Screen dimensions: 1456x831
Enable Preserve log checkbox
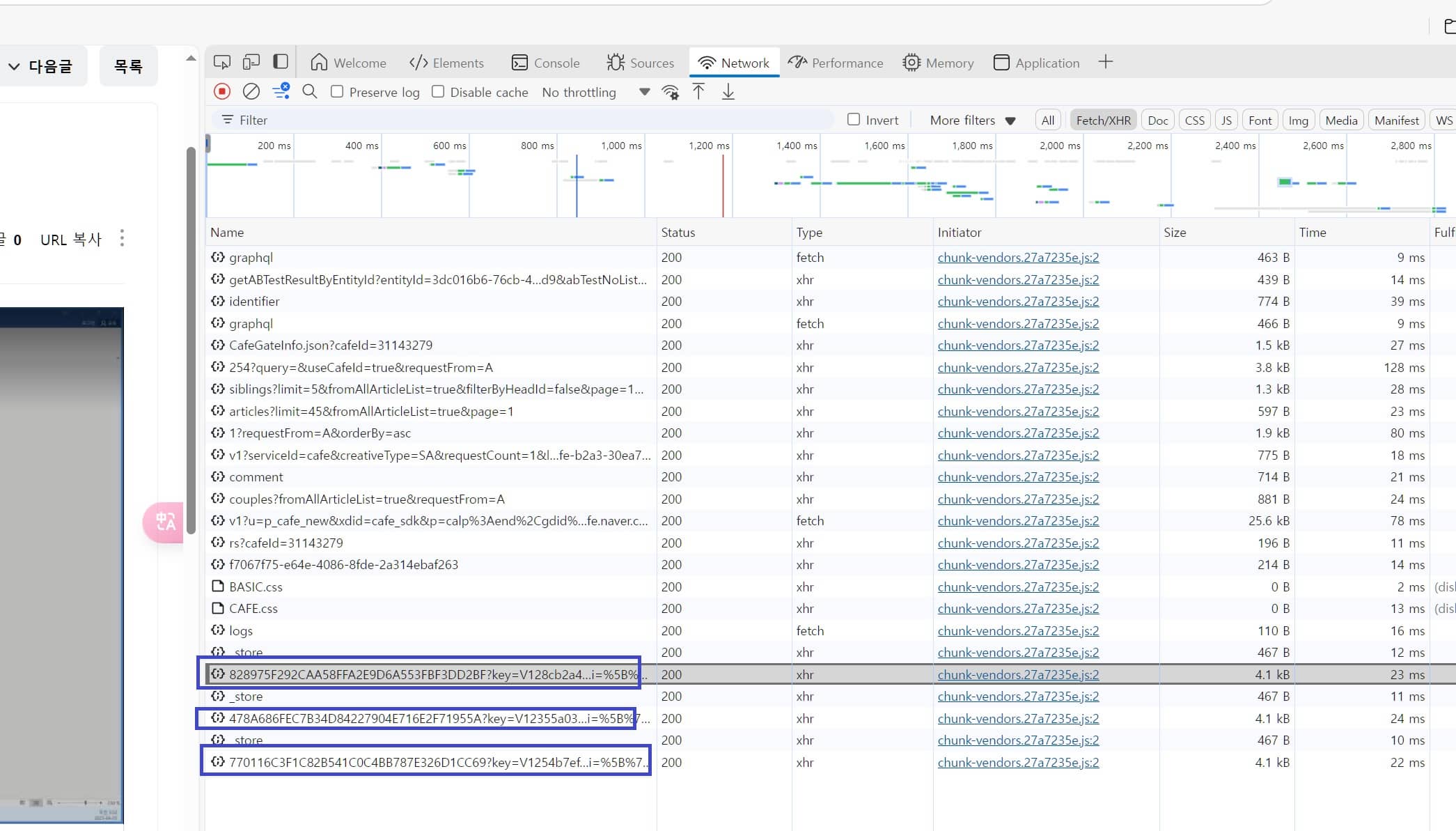[x=337, y=91]
